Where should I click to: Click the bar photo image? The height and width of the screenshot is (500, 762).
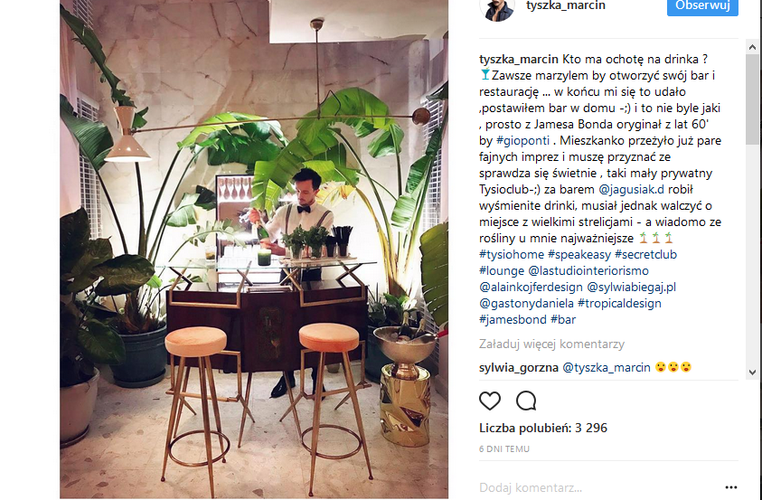[254, 249]
